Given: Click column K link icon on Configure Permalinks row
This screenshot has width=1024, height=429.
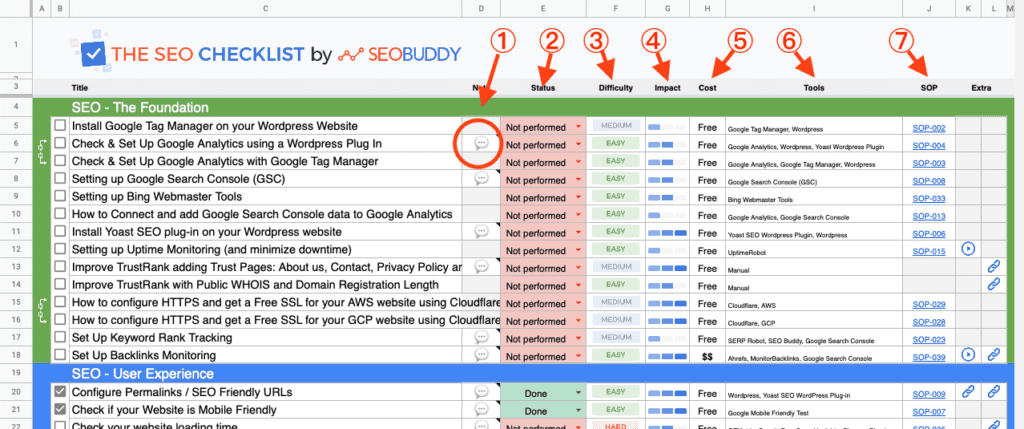Looking at the screenshot, I should (968, 392).
